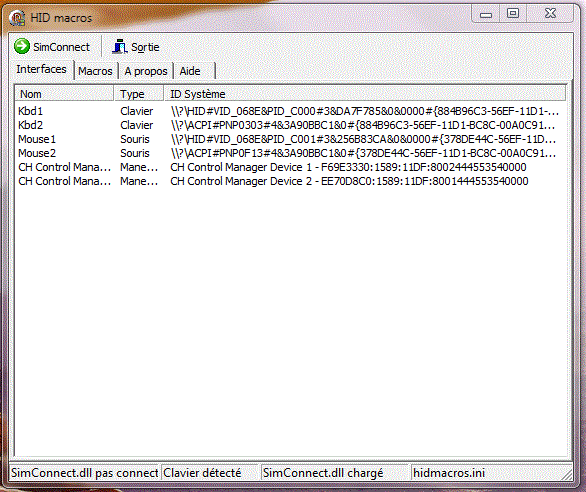Switch to the A propos tab
The image size is (586, 492).
146,71
